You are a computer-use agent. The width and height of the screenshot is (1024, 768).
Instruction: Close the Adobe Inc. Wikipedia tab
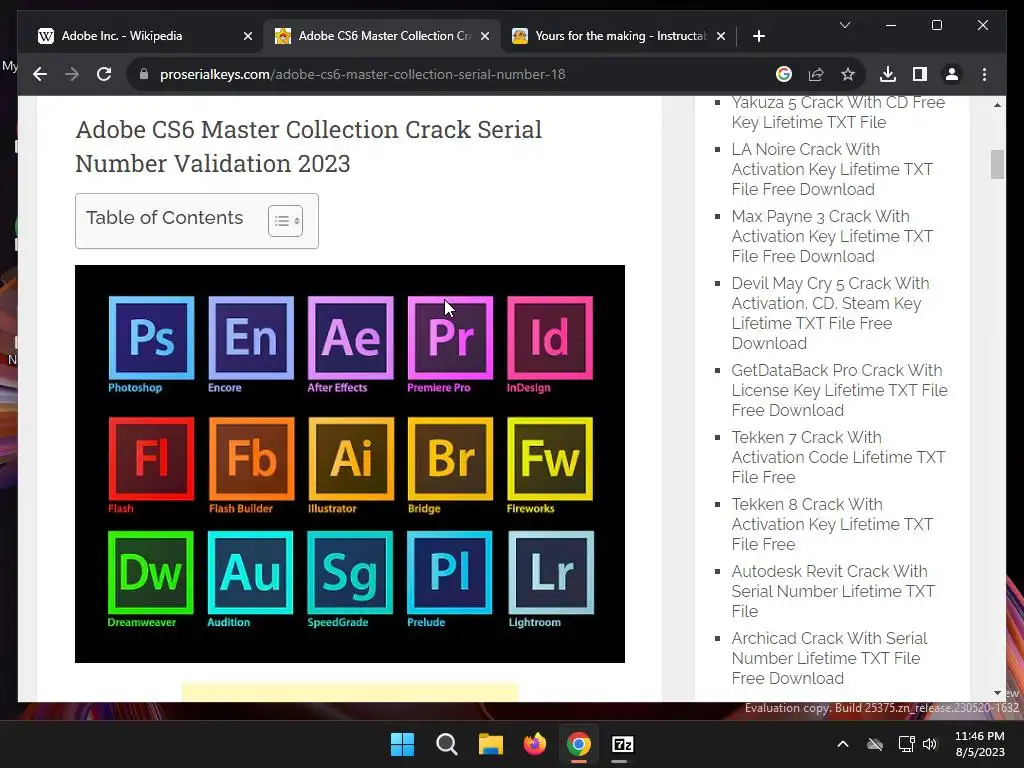pyautogui.click(x=248, y=36)
